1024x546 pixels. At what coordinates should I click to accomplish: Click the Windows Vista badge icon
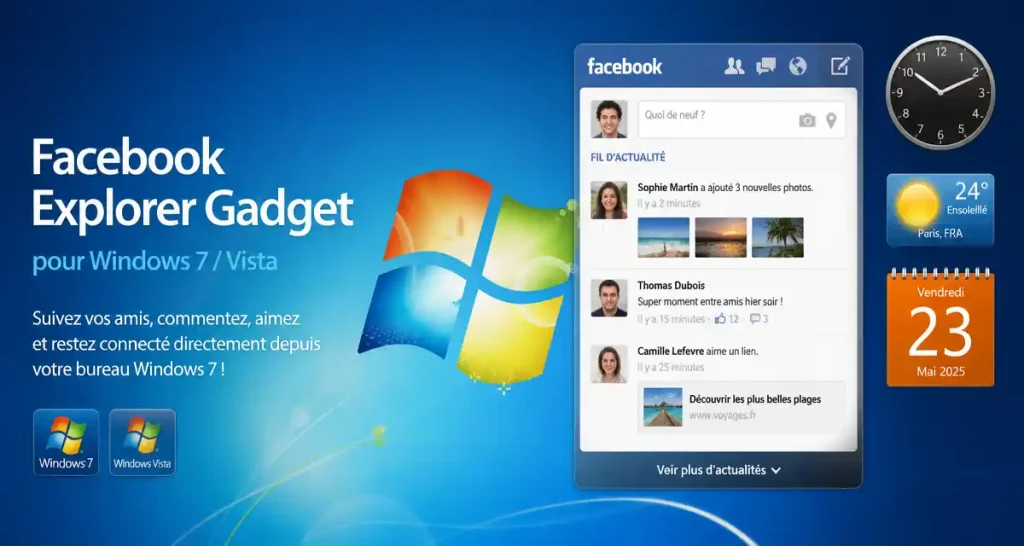(x=142, y=442)
